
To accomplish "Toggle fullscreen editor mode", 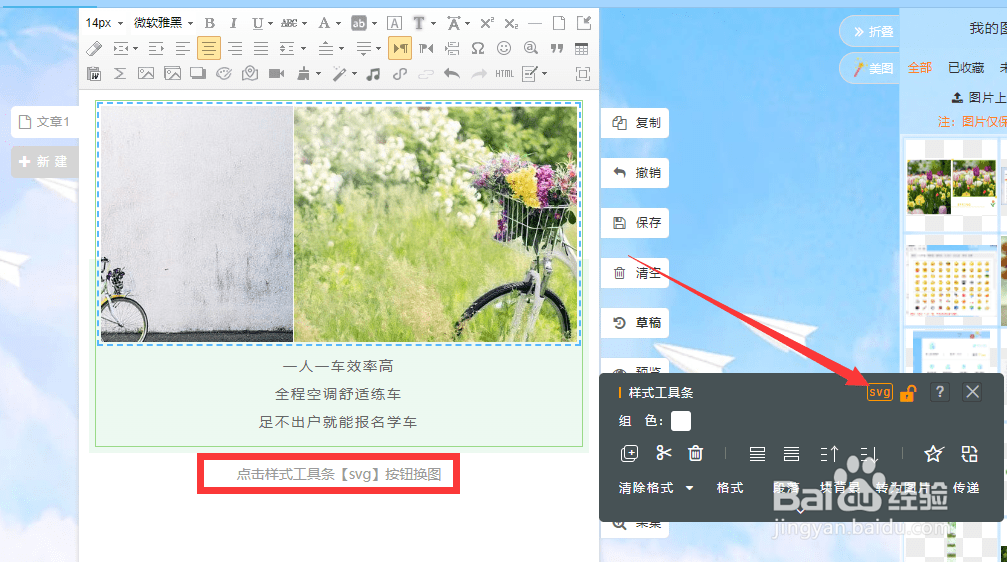I will tap(582, 74).
